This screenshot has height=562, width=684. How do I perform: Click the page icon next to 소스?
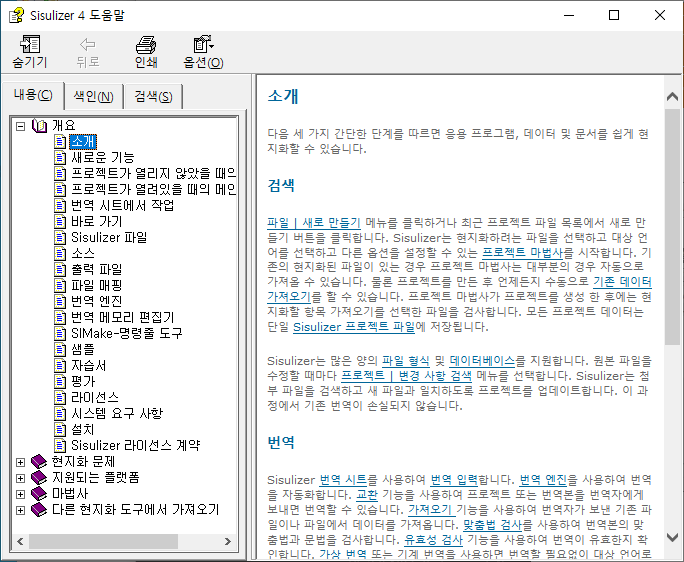click(x=60, y=254)
